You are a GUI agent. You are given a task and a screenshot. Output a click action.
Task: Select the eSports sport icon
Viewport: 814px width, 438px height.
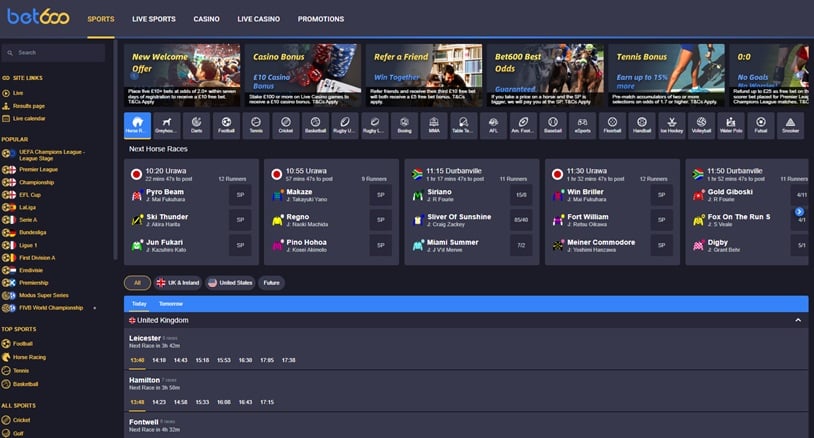point(582,125)
